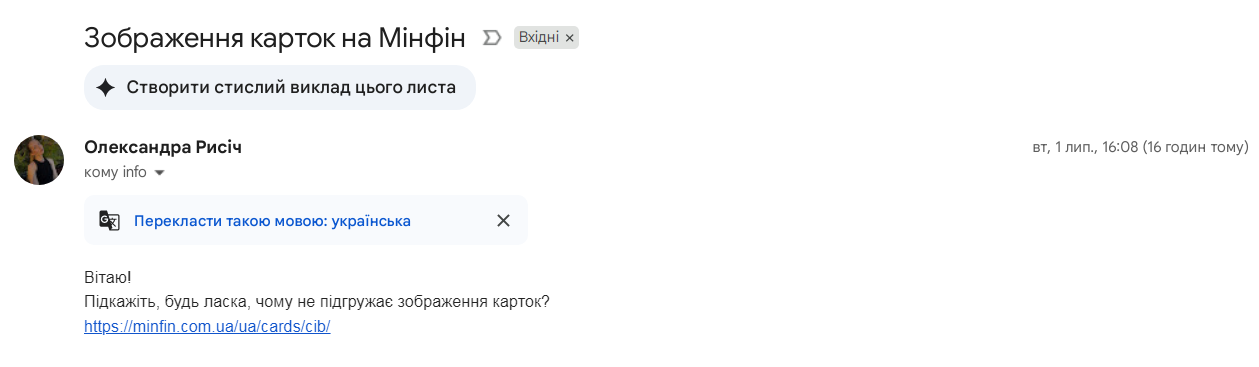Click the greeting text Вітаю!
Viewport: 1259px width, 367px height.
tap(108, 276)
